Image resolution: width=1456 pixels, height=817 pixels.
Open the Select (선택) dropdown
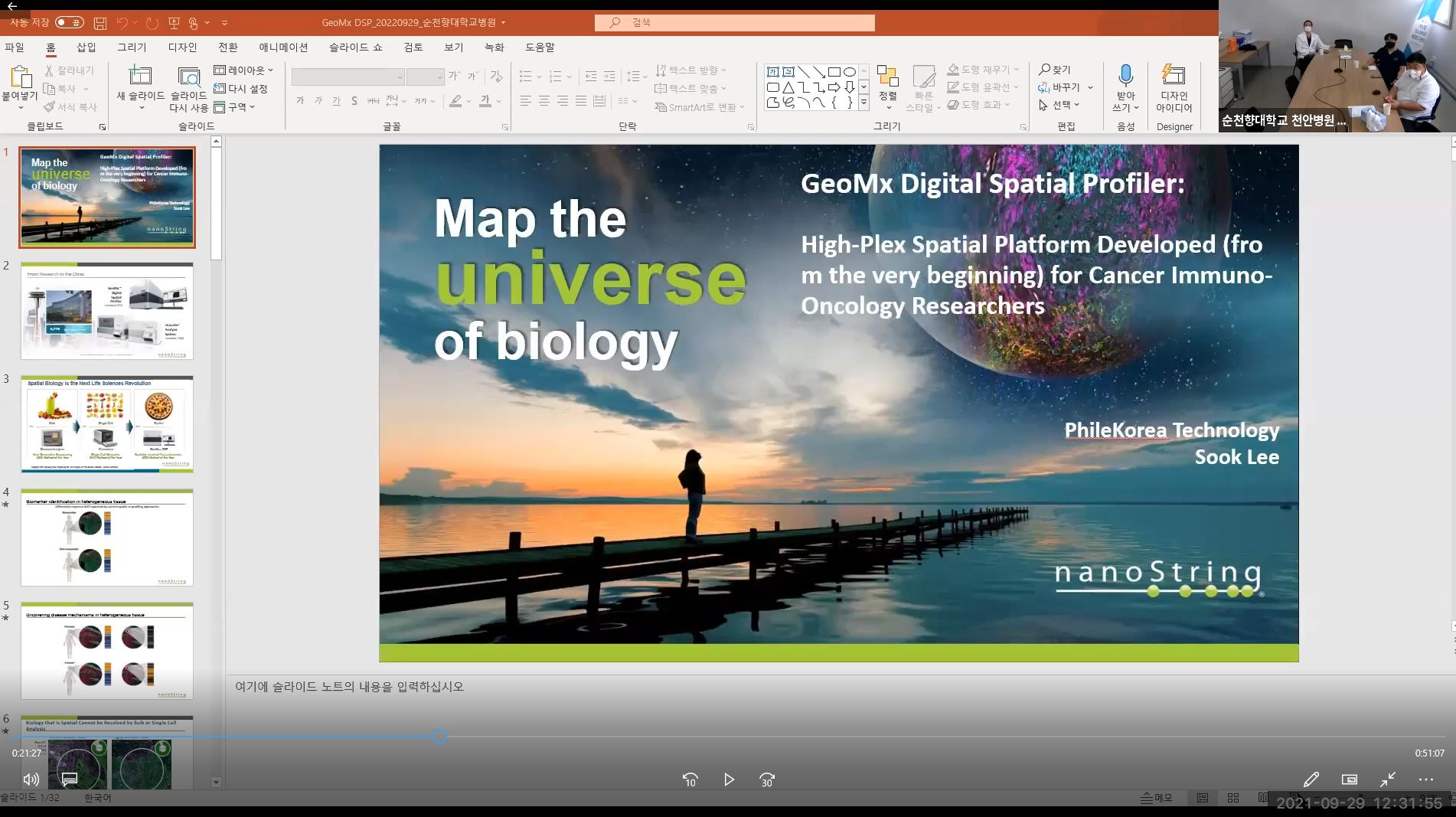click(x=1059, y=105)
